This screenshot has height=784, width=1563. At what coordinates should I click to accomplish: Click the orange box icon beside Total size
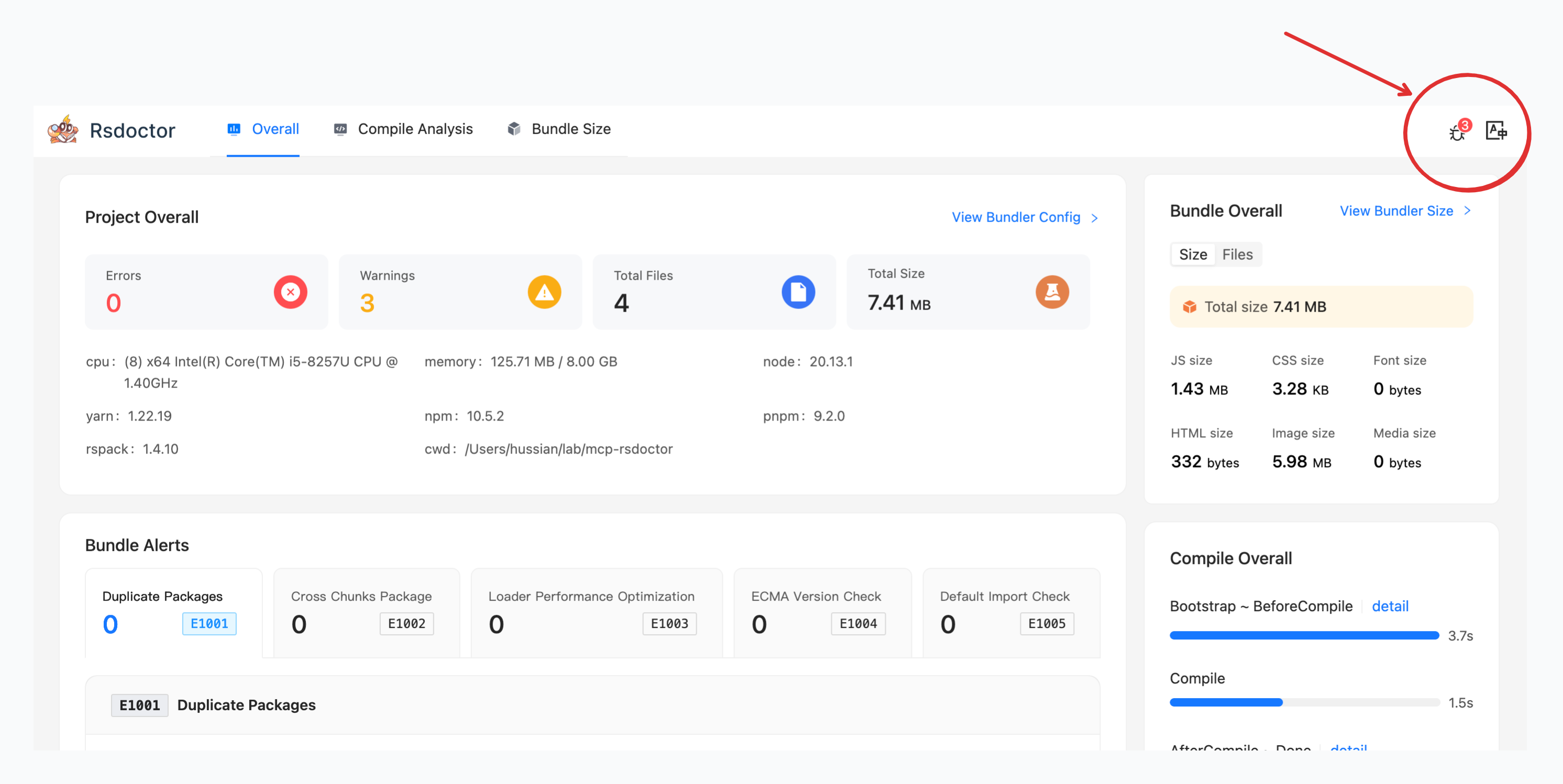1189,307
